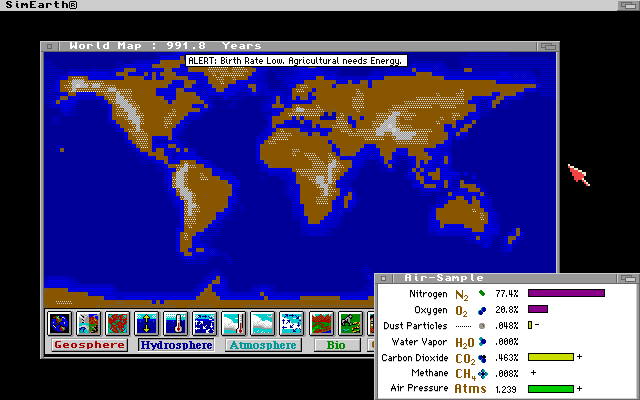Image resolution: width=640 pixels, height=400 pixels.
Task: Click the SimEarth screen title text
Action: pos(41,5)
